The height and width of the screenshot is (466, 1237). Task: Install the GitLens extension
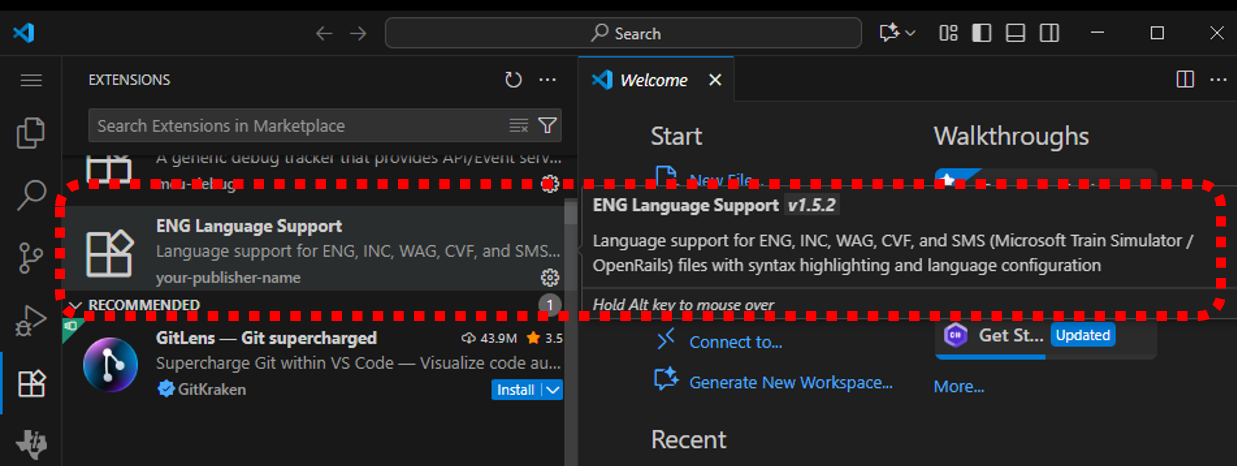[516, 390]
